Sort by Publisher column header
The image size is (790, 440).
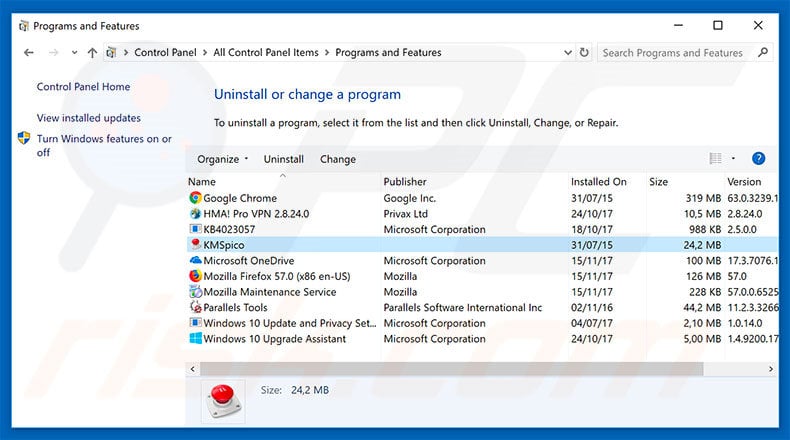[x=405, y=181]
